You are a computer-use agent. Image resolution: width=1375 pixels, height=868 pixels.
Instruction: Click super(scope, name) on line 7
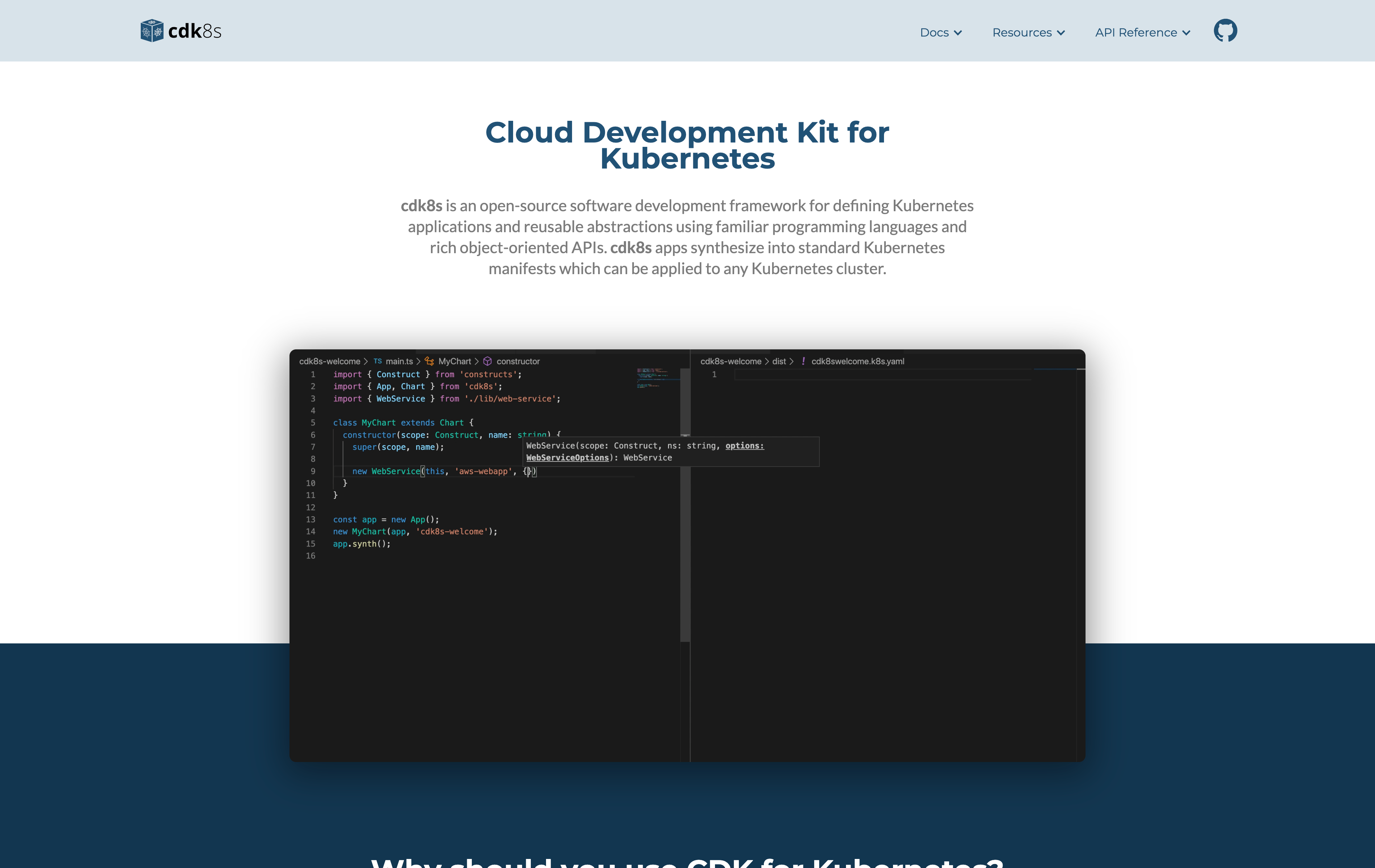[398, 447]
